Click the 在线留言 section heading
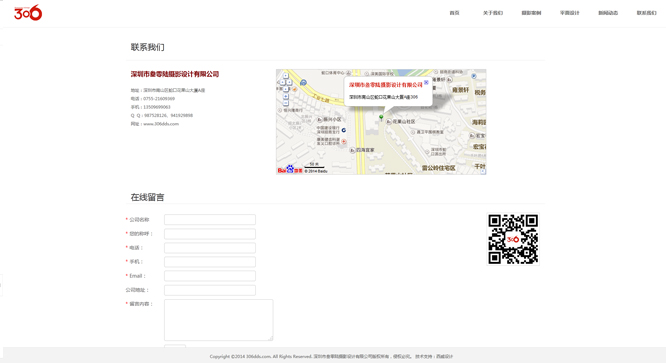The width and height of the screenshot is (666, 363). point(147,197)
